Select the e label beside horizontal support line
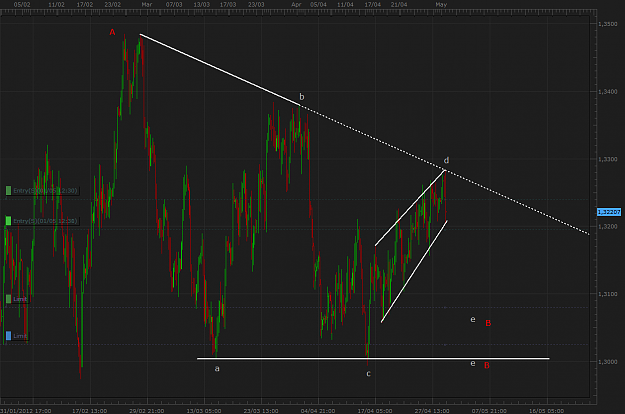Viewport: 625px width, 414px height. click(473, 363)
